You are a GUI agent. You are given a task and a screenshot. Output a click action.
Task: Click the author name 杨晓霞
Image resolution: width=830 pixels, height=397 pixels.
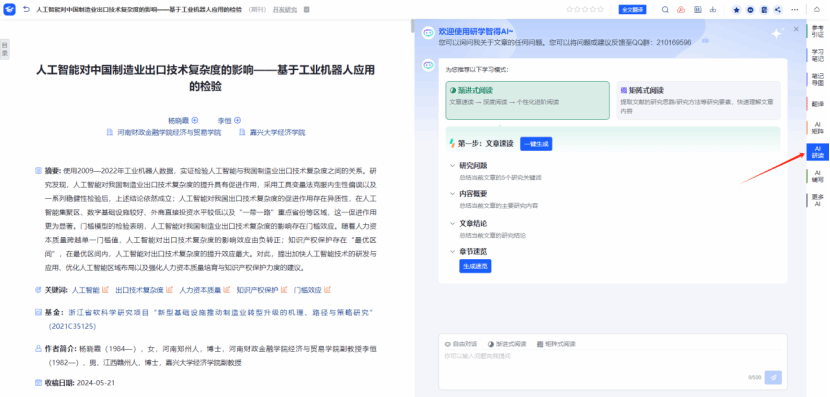click(x=178, y=120)
